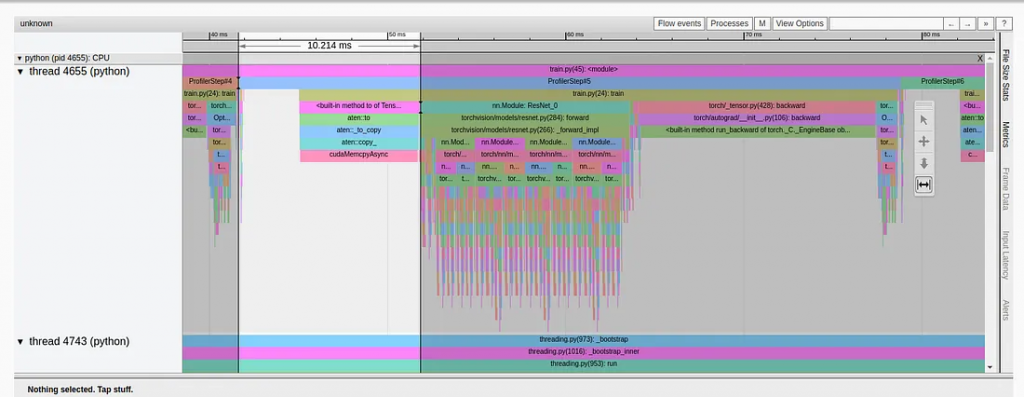The height and width of the screenshot is (397, 1024).
Task: Click the Flow events button
Action: [679, 24]
